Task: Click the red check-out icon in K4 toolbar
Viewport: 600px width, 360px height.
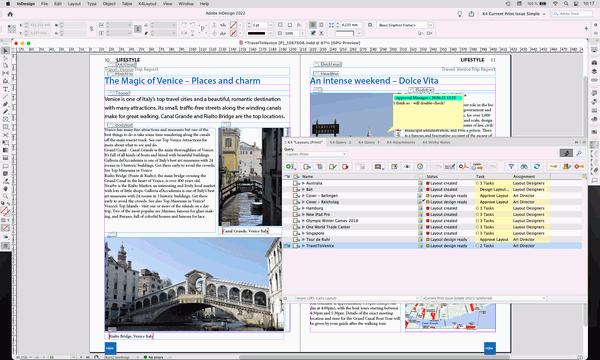Action: pos(346,166)
